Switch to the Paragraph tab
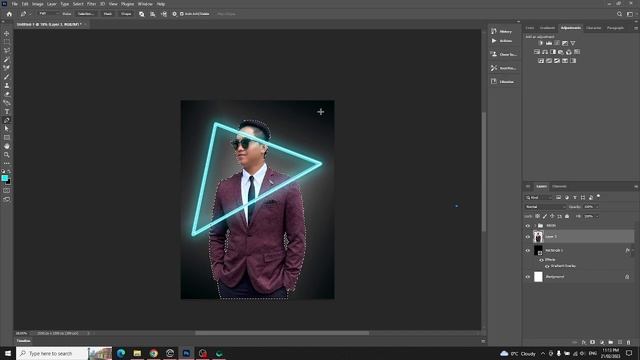640x360 pixels. pyautogui.click(x=615, y=28)
